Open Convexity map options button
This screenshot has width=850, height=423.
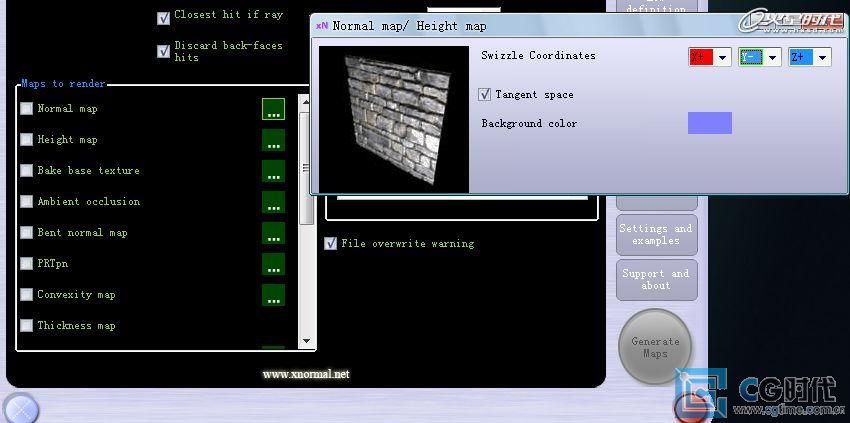click(x=273, y=294)
